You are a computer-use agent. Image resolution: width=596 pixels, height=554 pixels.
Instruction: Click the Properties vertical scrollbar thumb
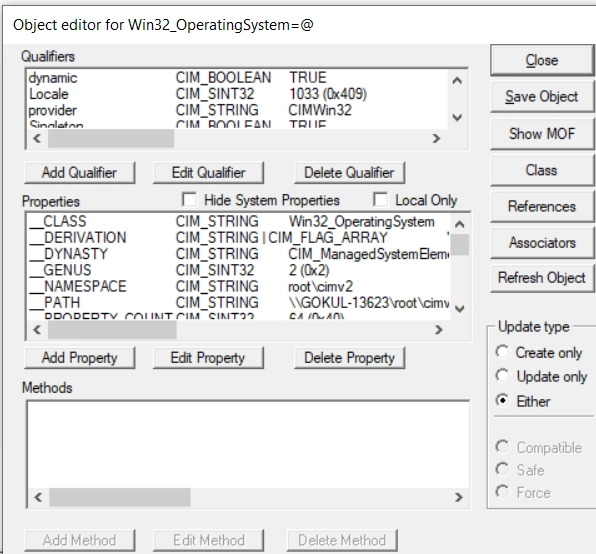[x=460, y=245]
